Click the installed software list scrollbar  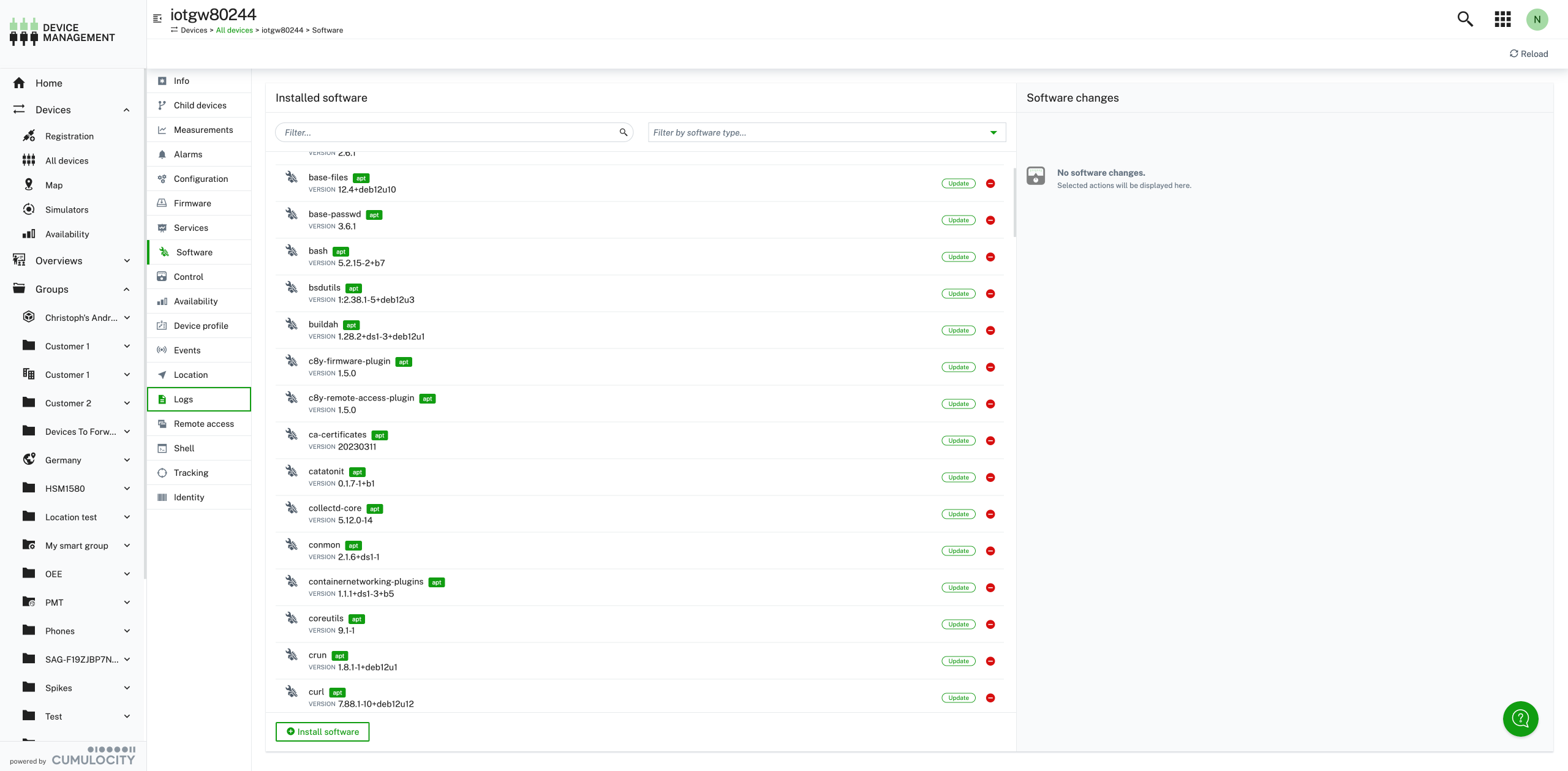pyautogui.click(x=1014, y=202)
